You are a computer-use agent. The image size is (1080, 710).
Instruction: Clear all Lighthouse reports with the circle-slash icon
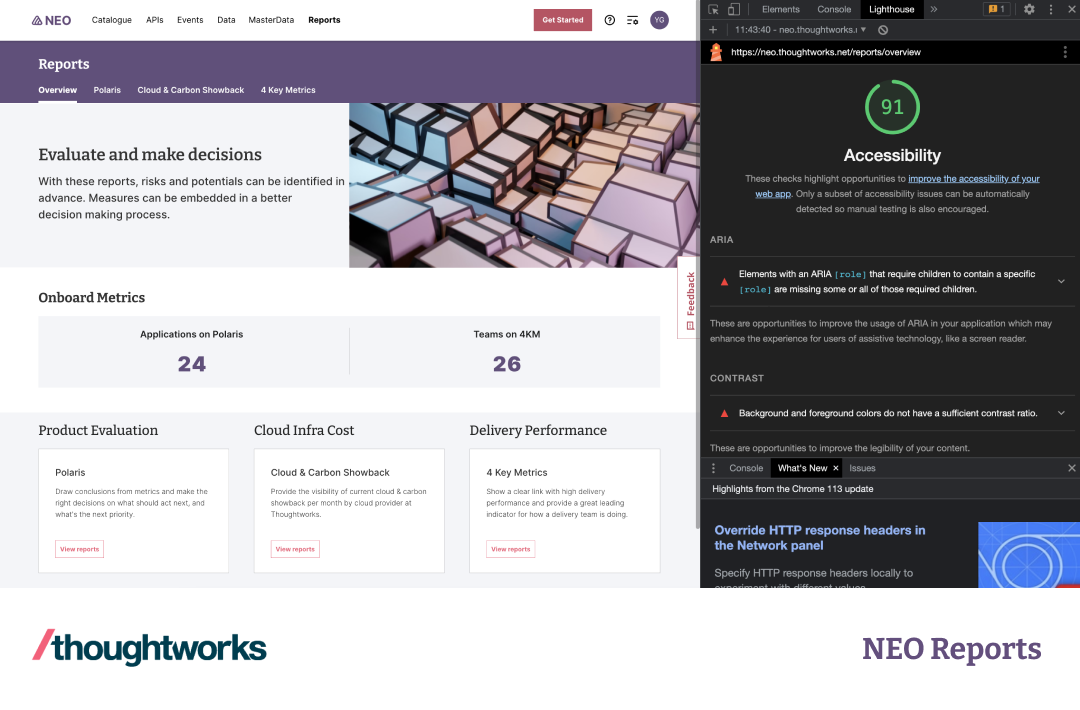tap(883, 30)
